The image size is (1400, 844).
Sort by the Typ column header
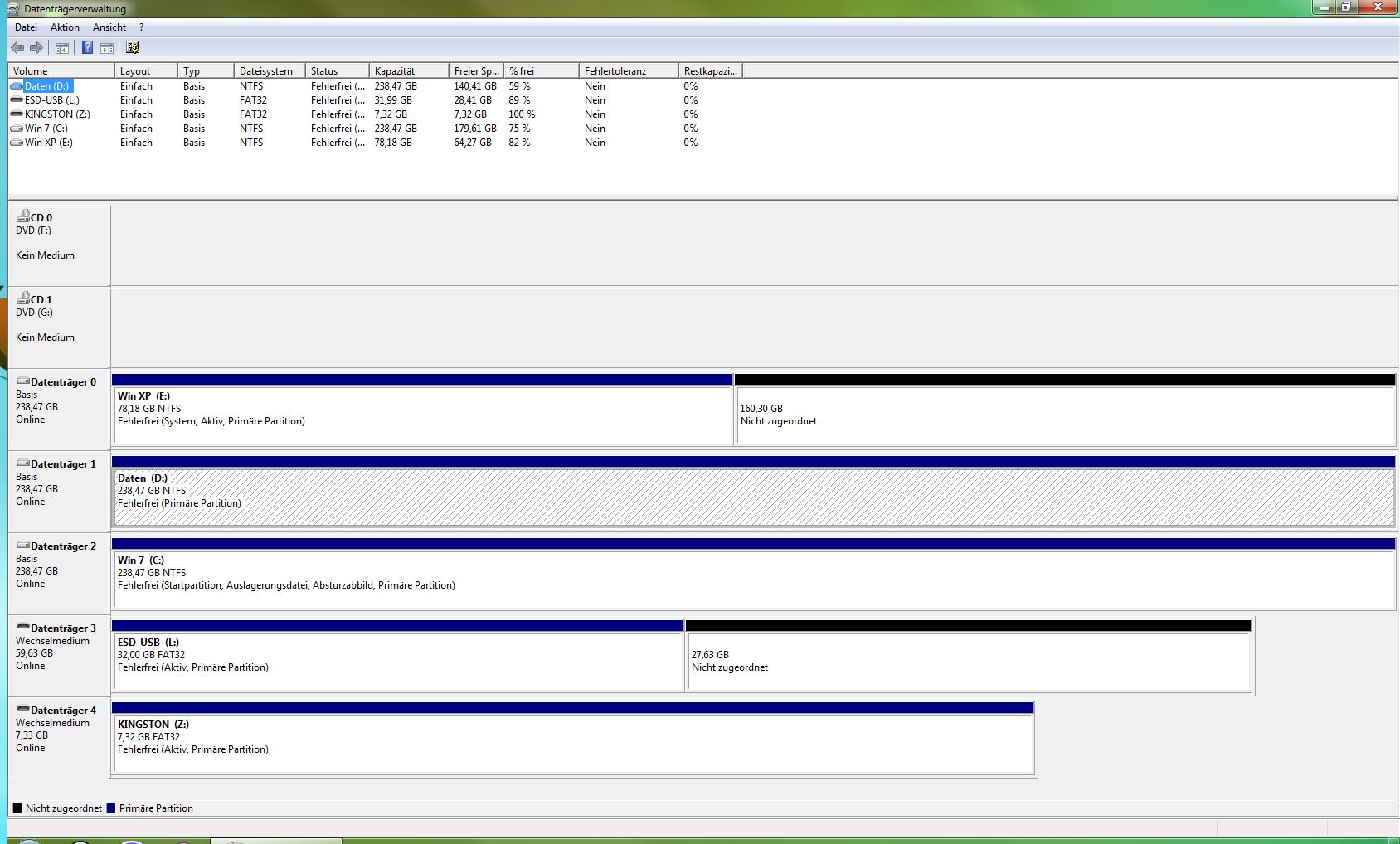point(206,71)
